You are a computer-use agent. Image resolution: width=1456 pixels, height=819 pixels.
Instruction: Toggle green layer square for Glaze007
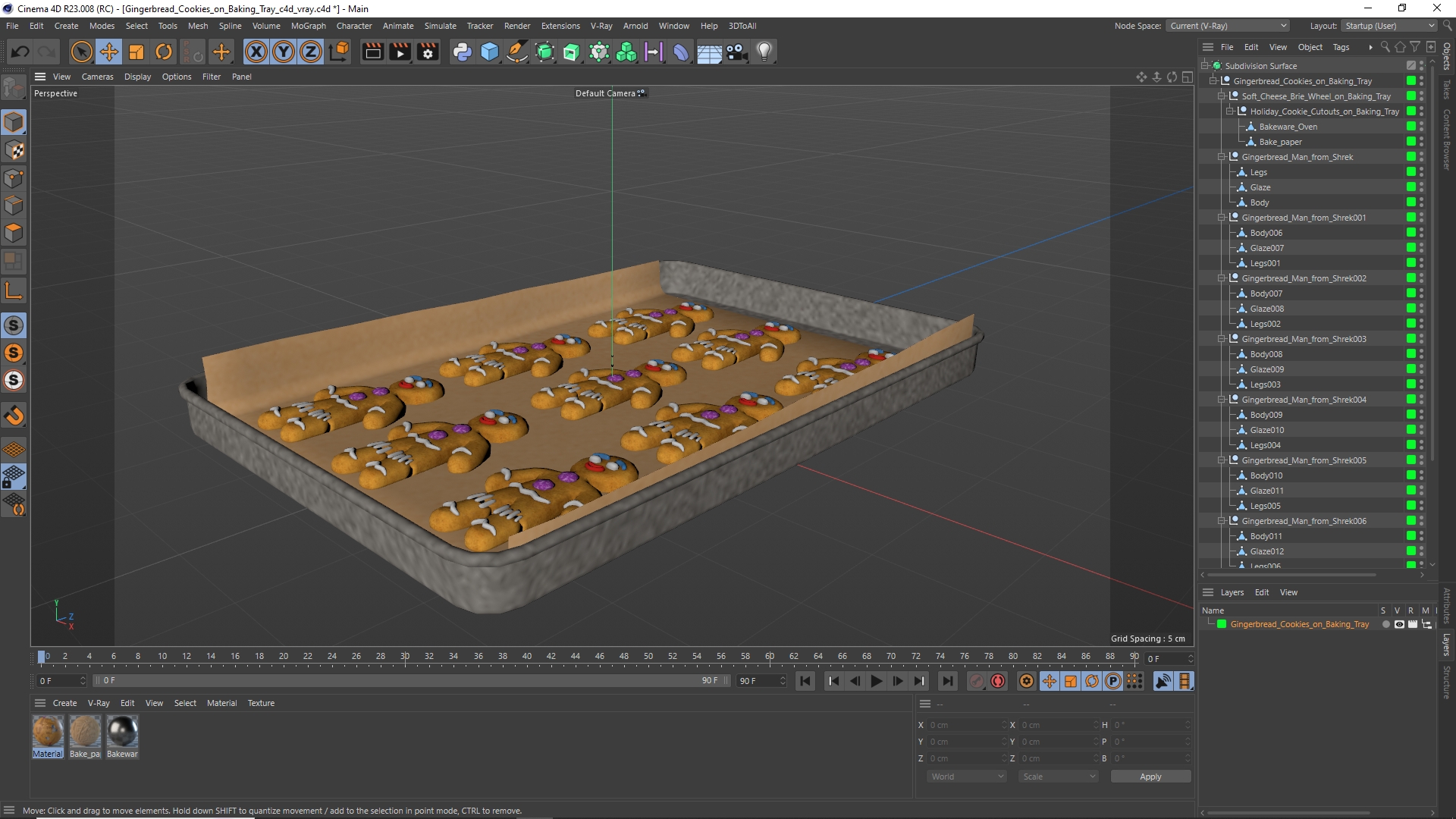click(x=1410, y=248)
